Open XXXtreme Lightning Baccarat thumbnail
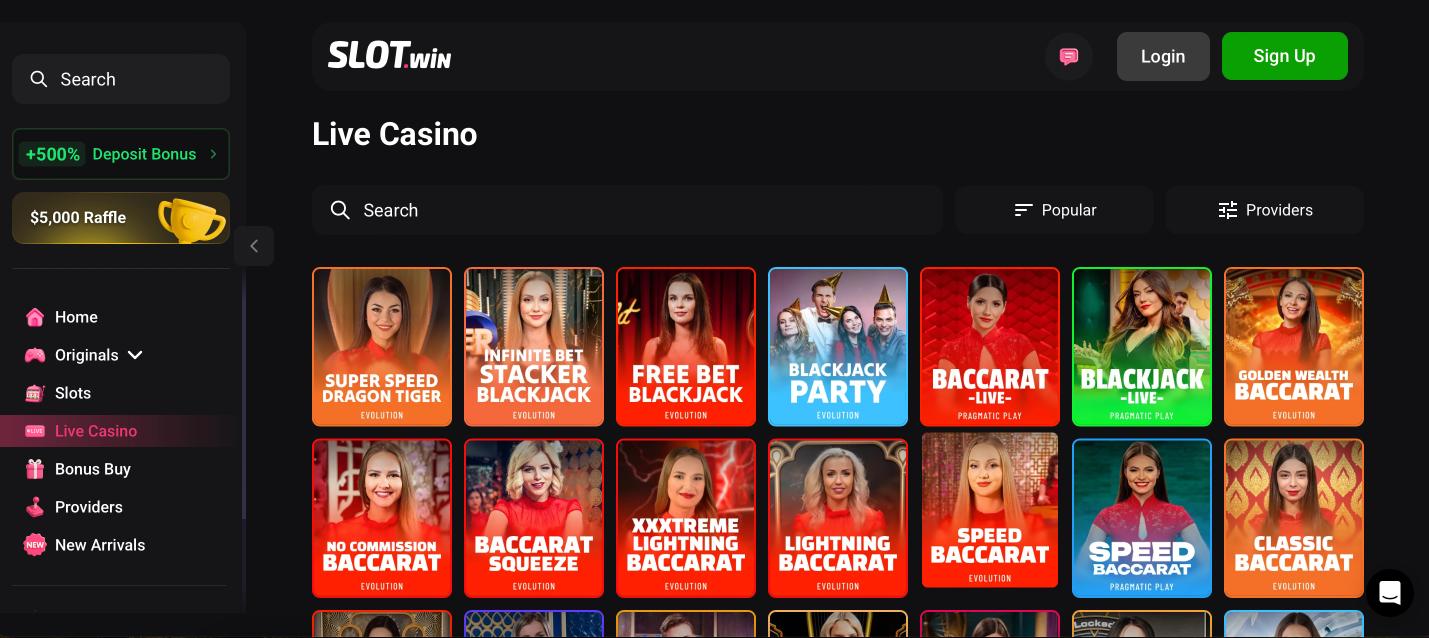The width and height of the screenshot is (1429, 638). [686, 519]
